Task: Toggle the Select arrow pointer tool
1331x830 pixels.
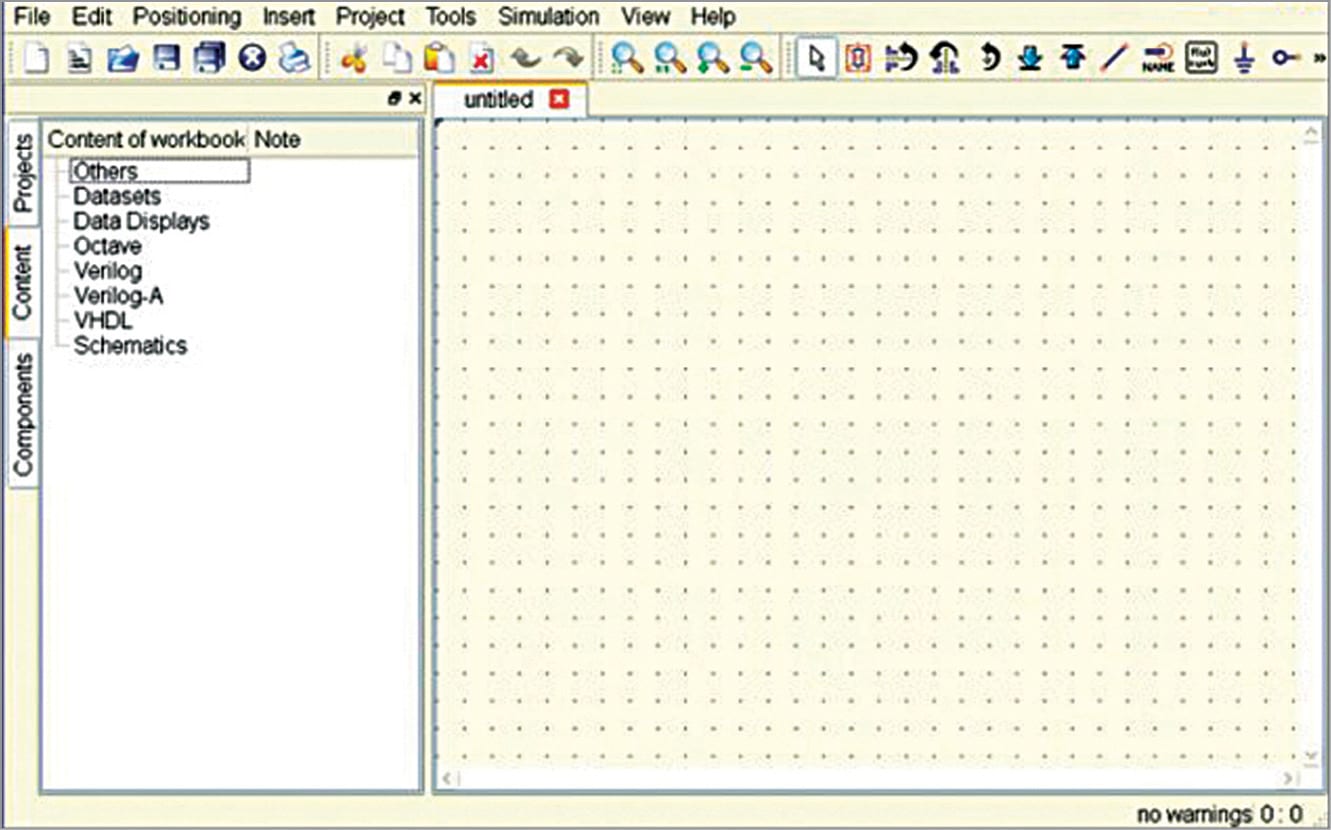Action: [817, 59]
